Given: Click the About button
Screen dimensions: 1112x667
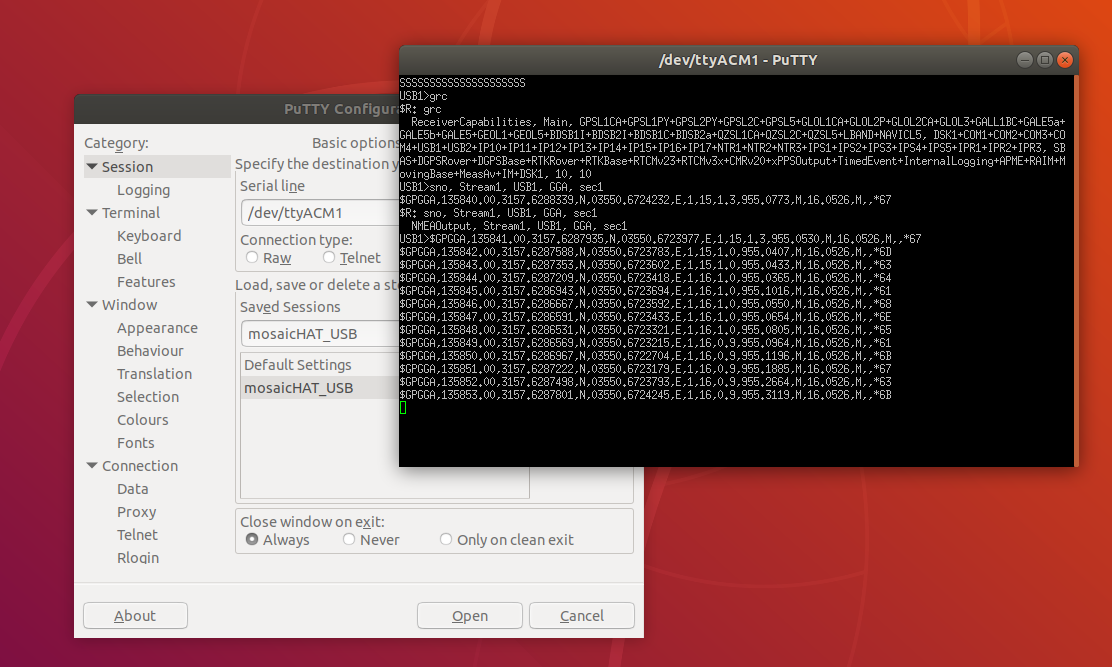Looking at the screenshot, I should [135, 616].
